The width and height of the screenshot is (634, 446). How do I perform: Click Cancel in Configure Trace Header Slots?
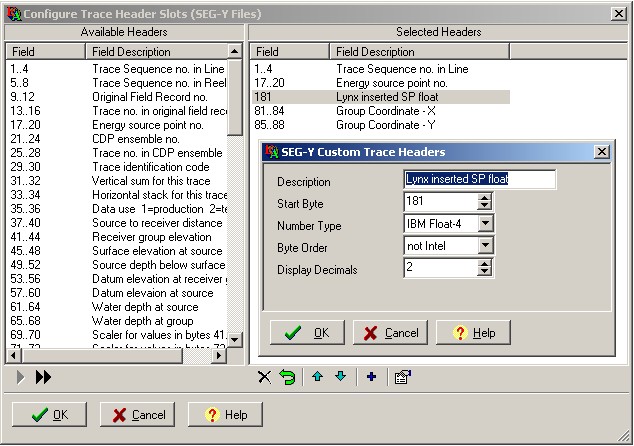137,414
